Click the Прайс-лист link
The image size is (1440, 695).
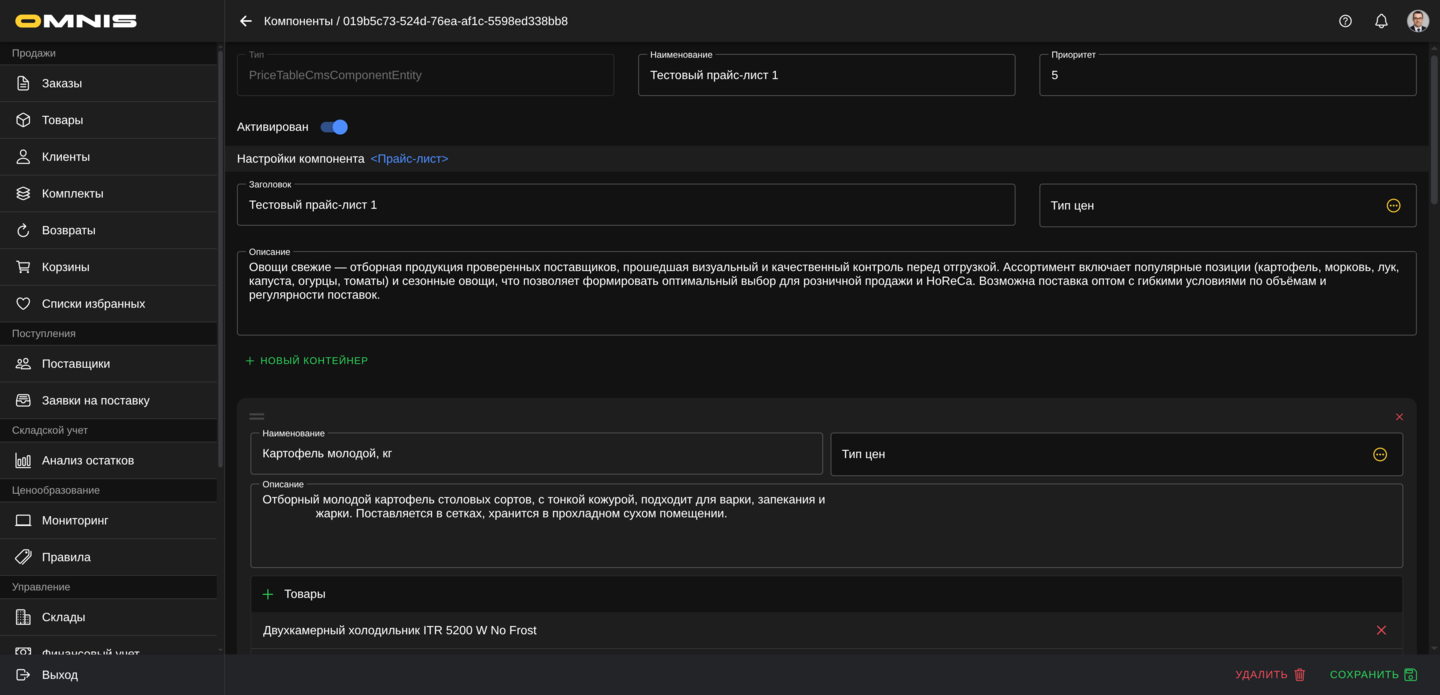409,159
